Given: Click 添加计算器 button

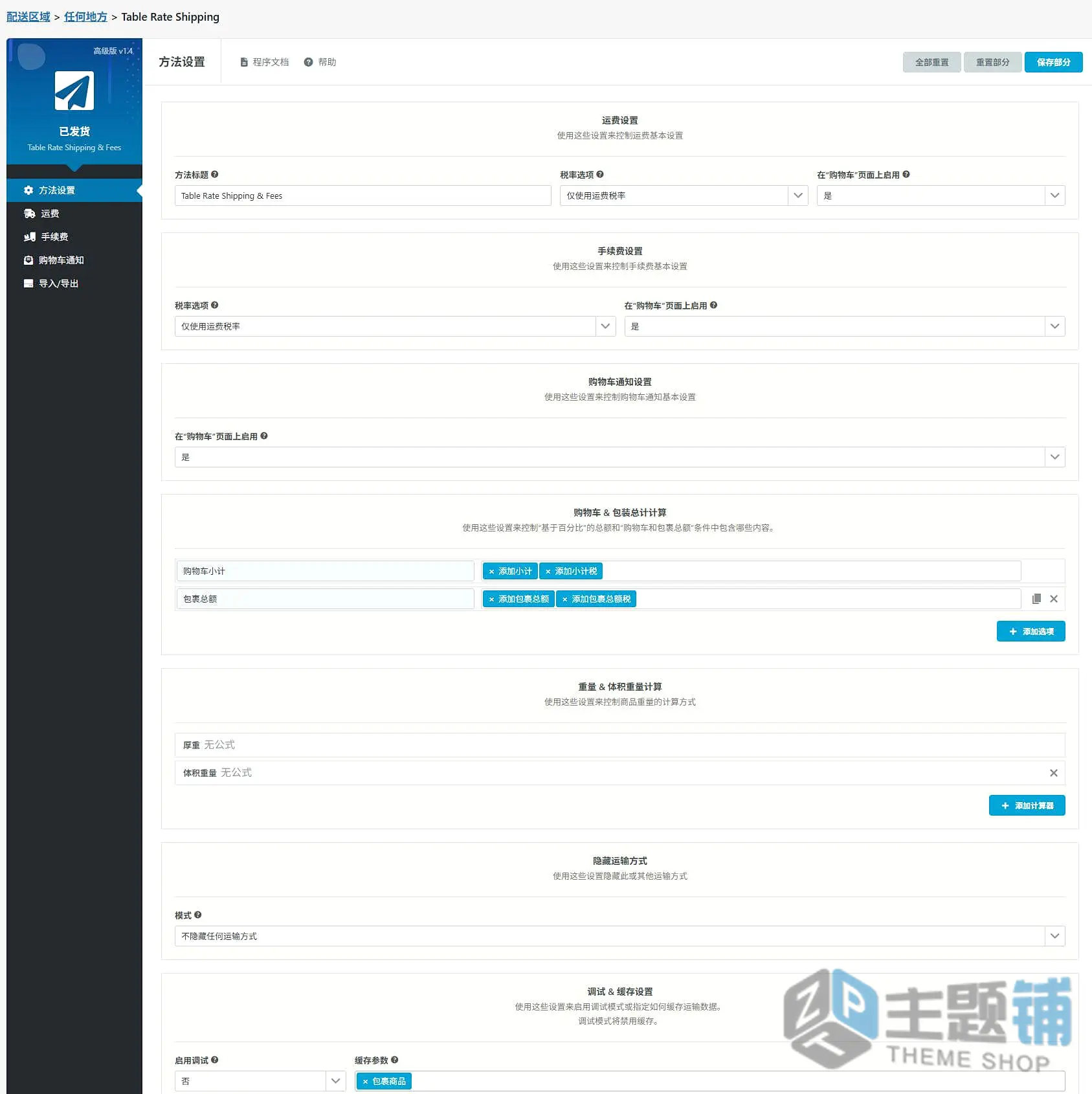Looking at the screenshot, I should point(1027,805).
